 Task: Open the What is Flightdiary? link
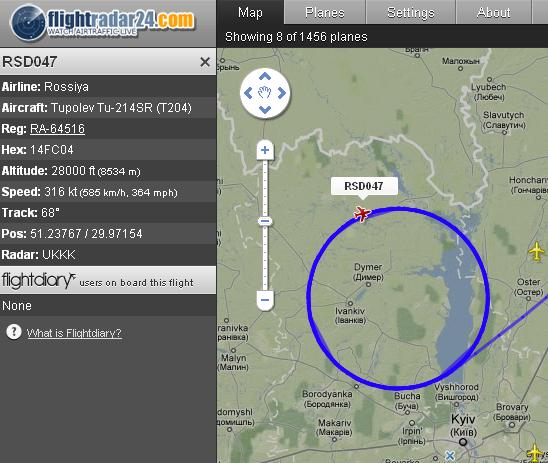(74, 333)
